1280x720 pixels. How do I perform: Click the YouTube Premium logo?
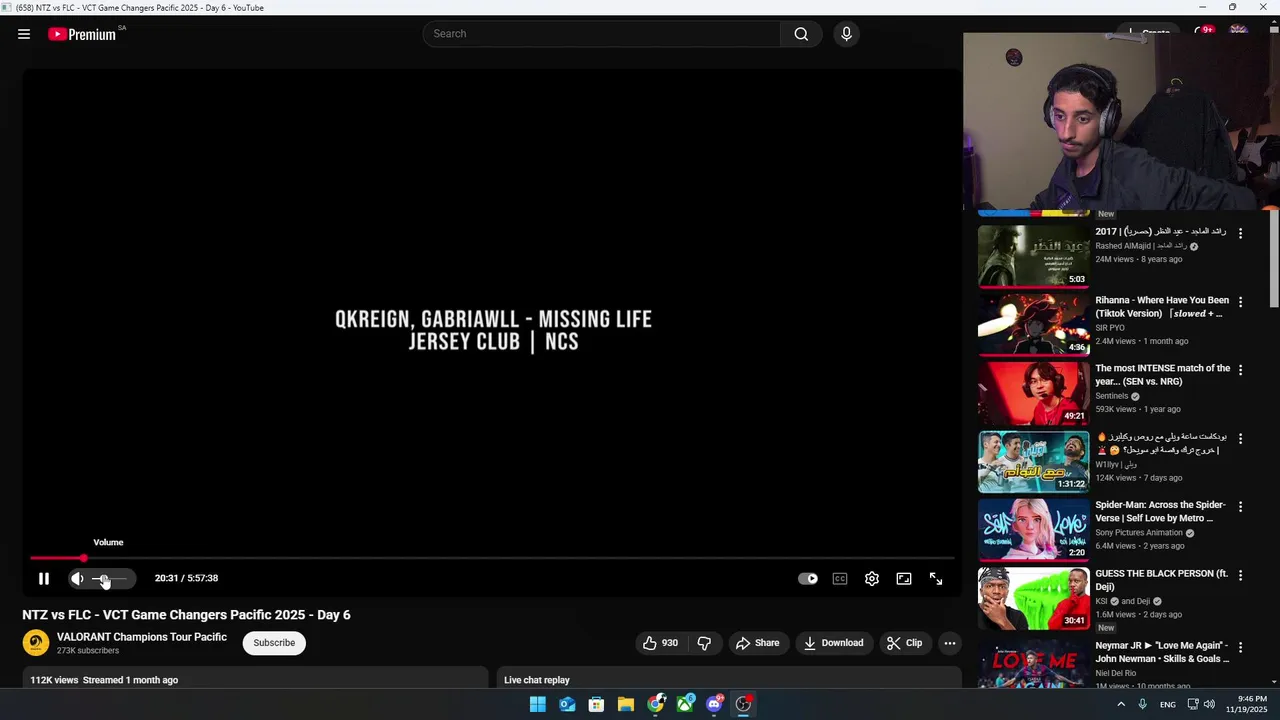82,34
